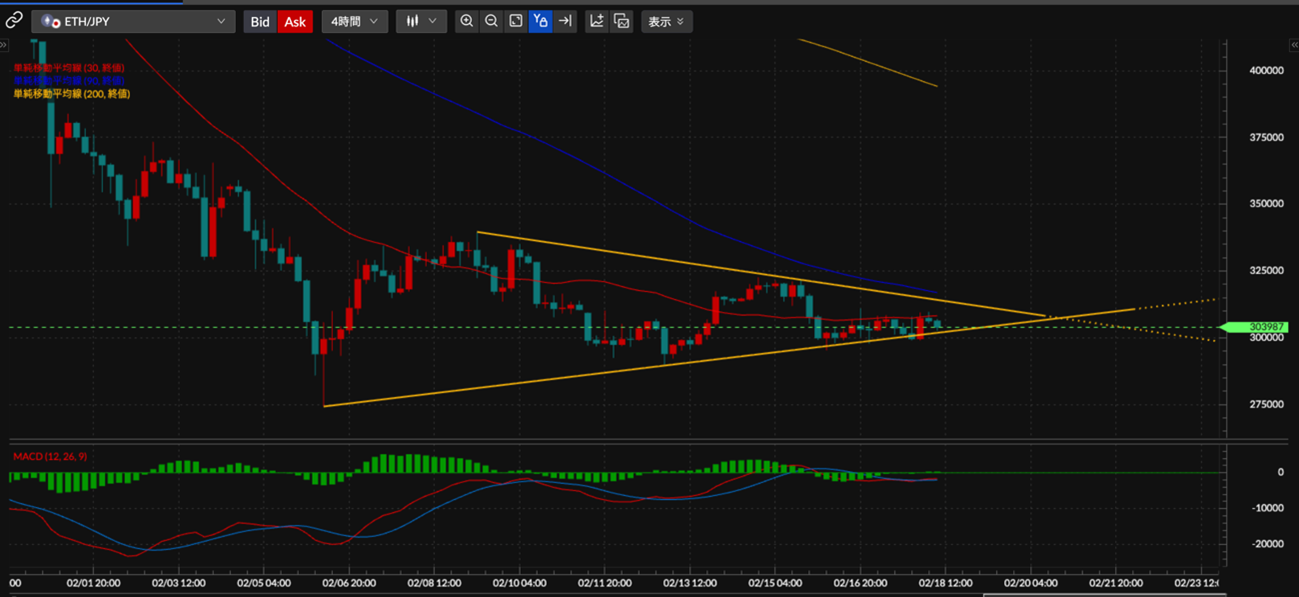Click the fit-to-screen chart icon
This screenshot has width=1299, height=597.
pos(516,21)
